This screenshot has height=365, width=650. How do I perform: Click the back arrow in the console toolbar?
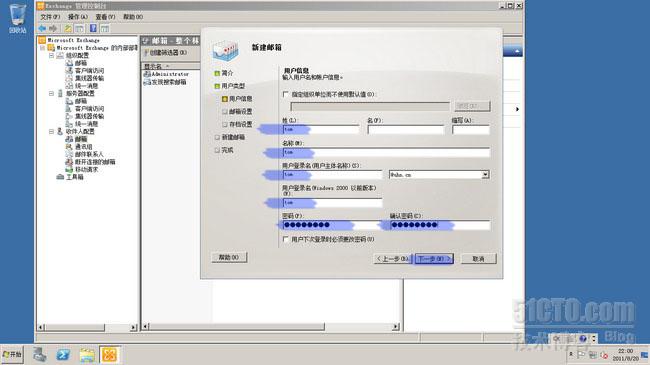(42, 28)
